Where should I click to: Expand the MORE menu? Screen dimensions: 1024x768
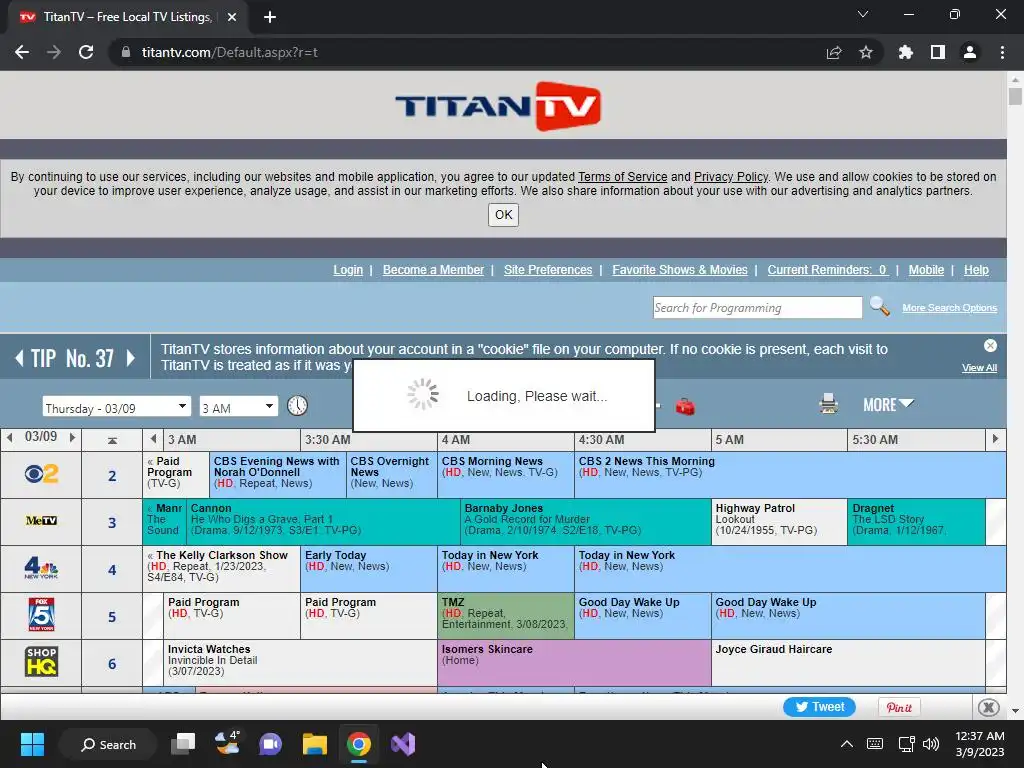888,405
